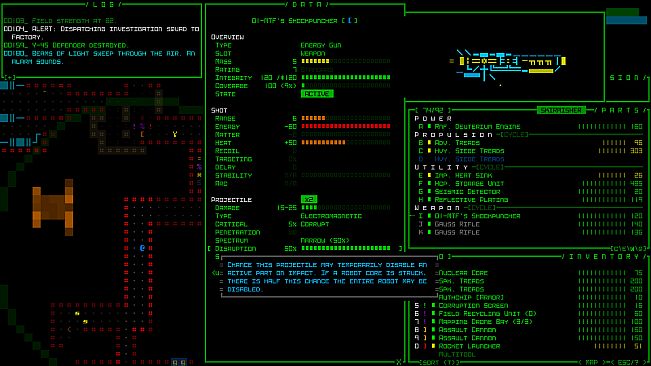Toggle the slot K Gauss Rifle state square
Screen dimensions: 651x366
point(429,232)
